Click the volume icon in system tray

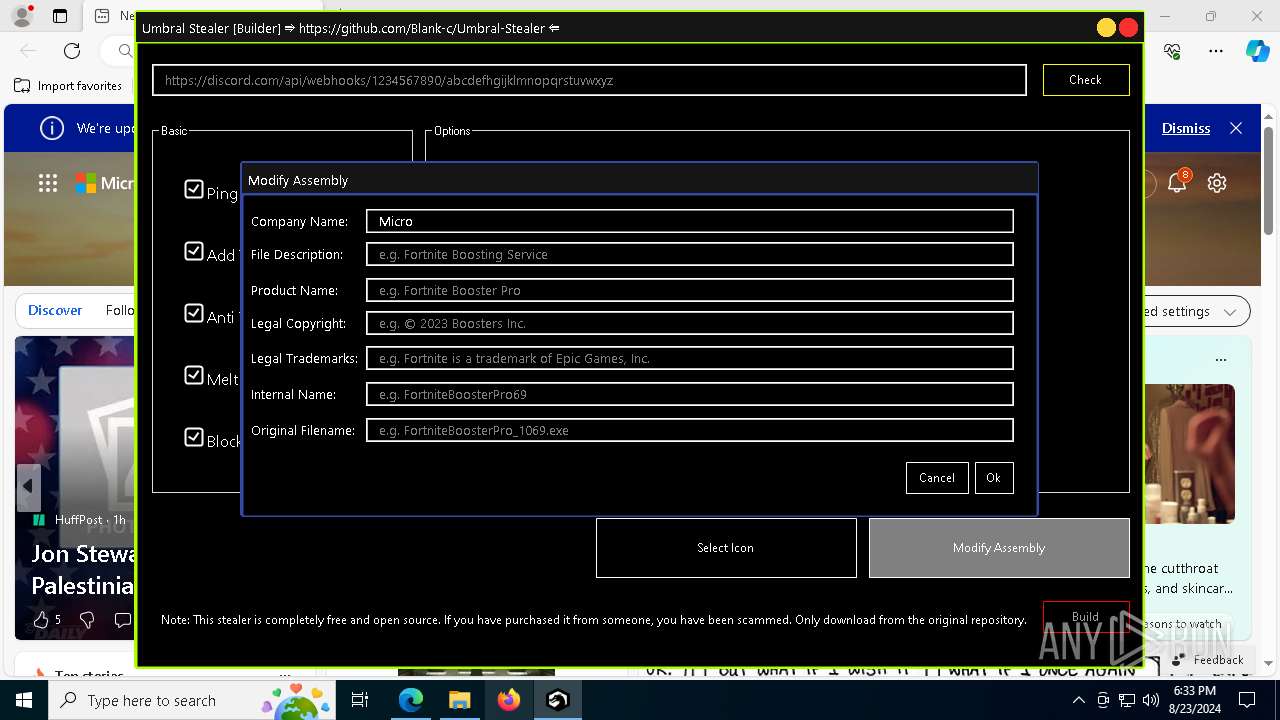1150,700
